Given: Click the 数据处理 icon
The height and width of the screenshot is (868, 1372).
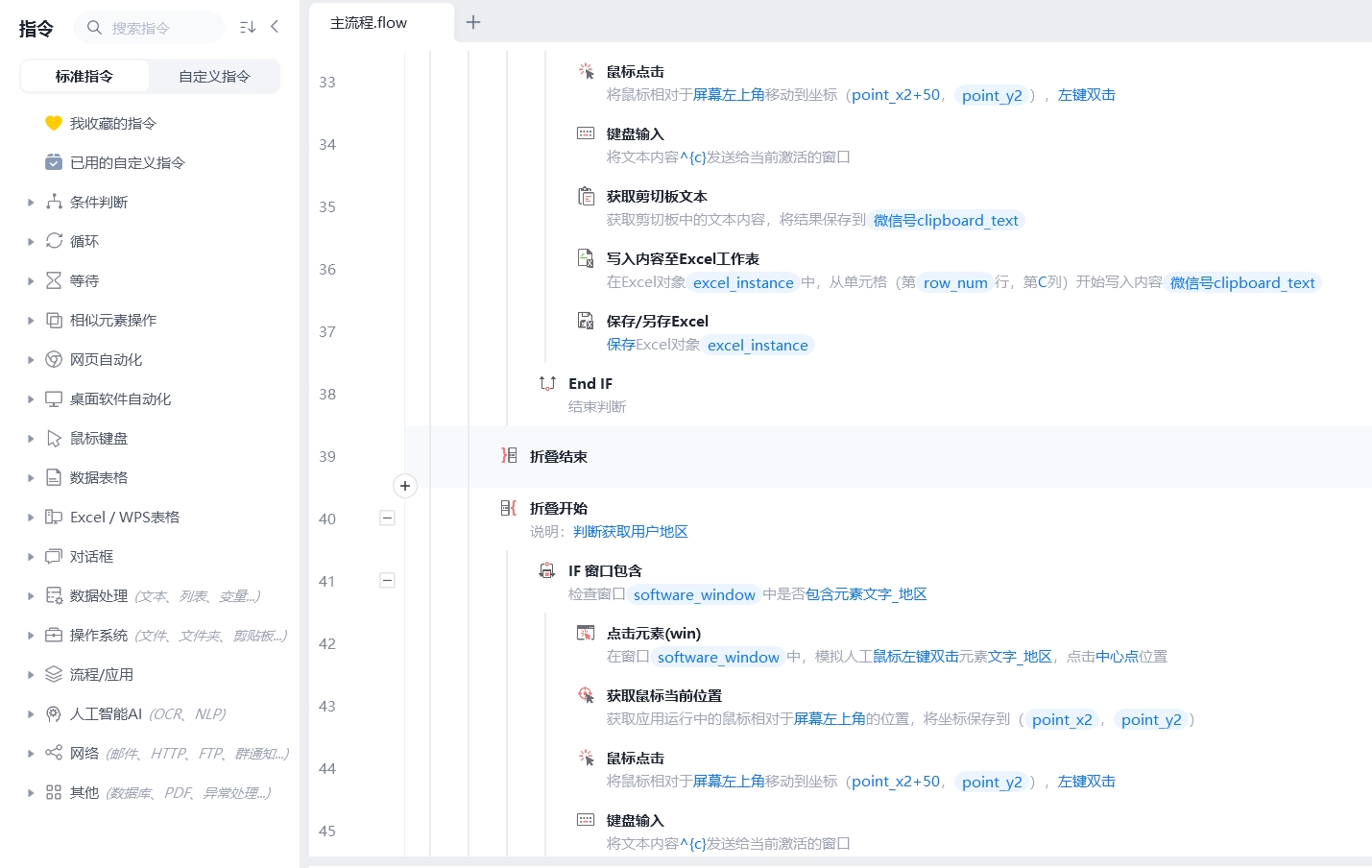Looking at the screenshot, I should pos(54,595).
